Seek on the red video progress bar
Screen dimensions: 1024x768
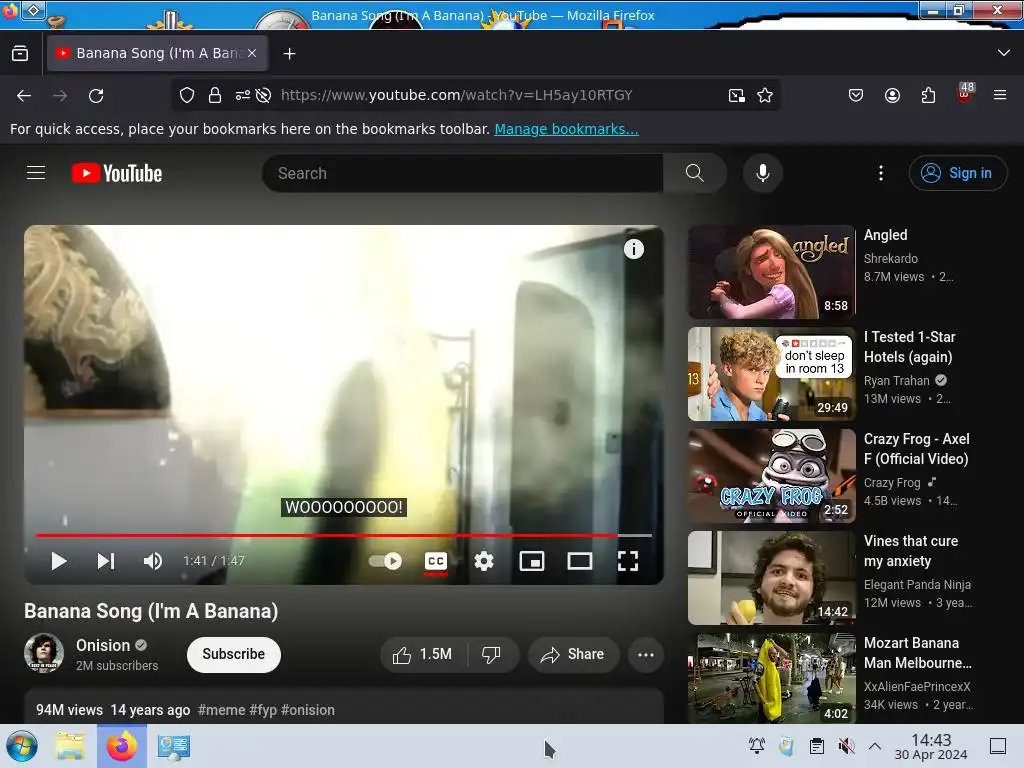[344, 536]
